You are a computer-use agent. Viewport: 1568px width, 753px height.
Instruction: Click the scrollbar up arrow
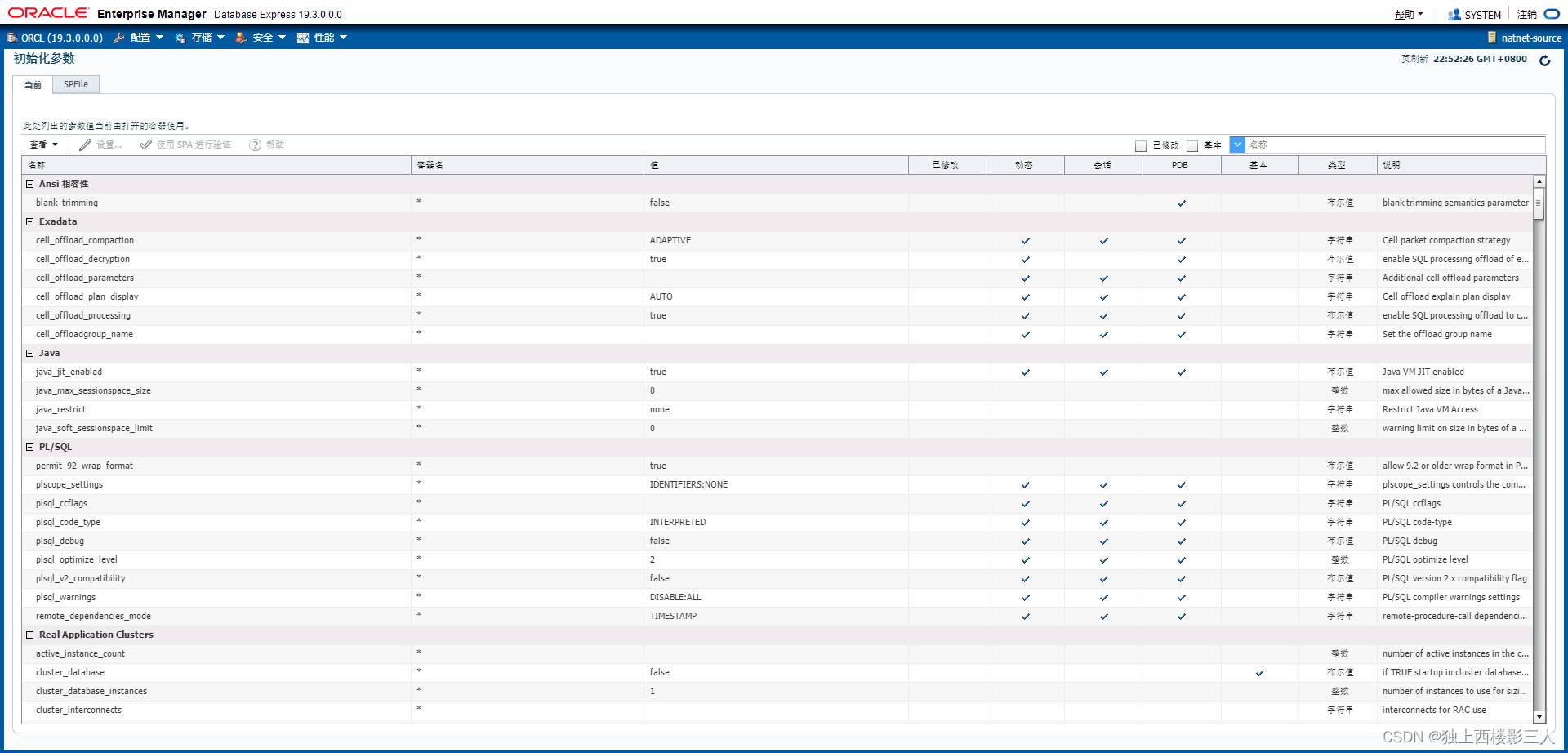tap(1539, 182)
